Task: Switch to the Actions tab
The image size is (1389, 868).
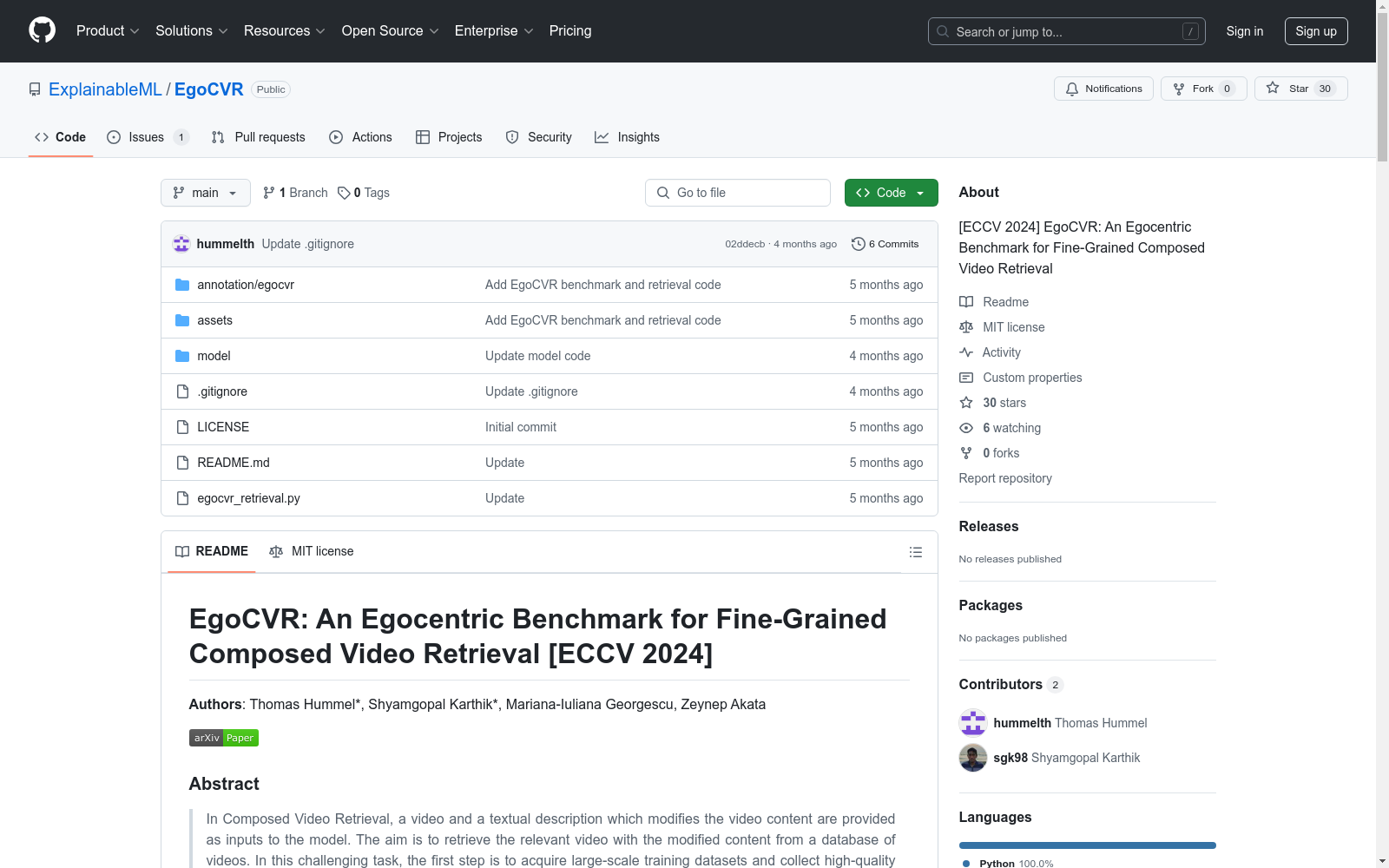Action: (x=360, y=137)
